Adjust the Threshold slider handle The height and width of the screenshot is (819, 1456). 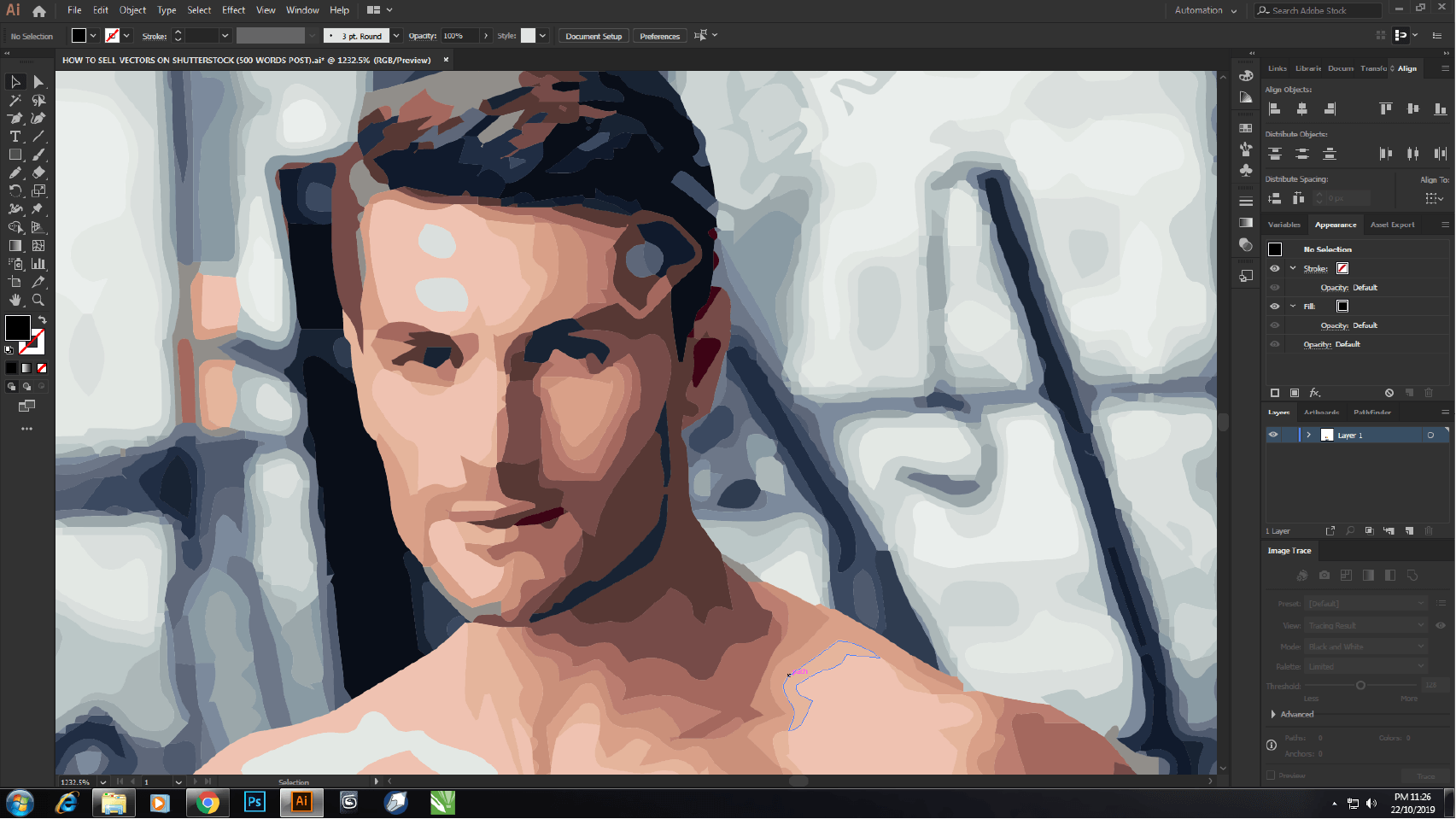click(x=1360, y=685)
